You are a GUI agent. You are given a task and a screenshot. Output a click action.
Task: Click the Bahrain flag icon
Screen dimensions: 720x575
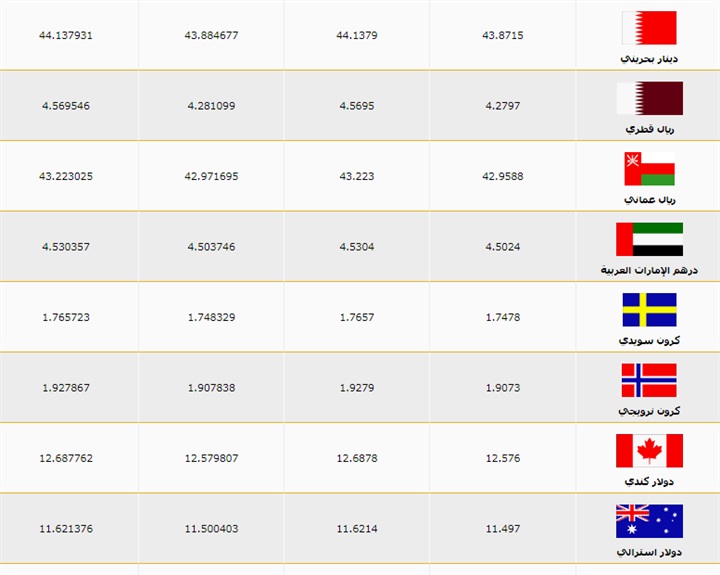(x=649, y=27)
